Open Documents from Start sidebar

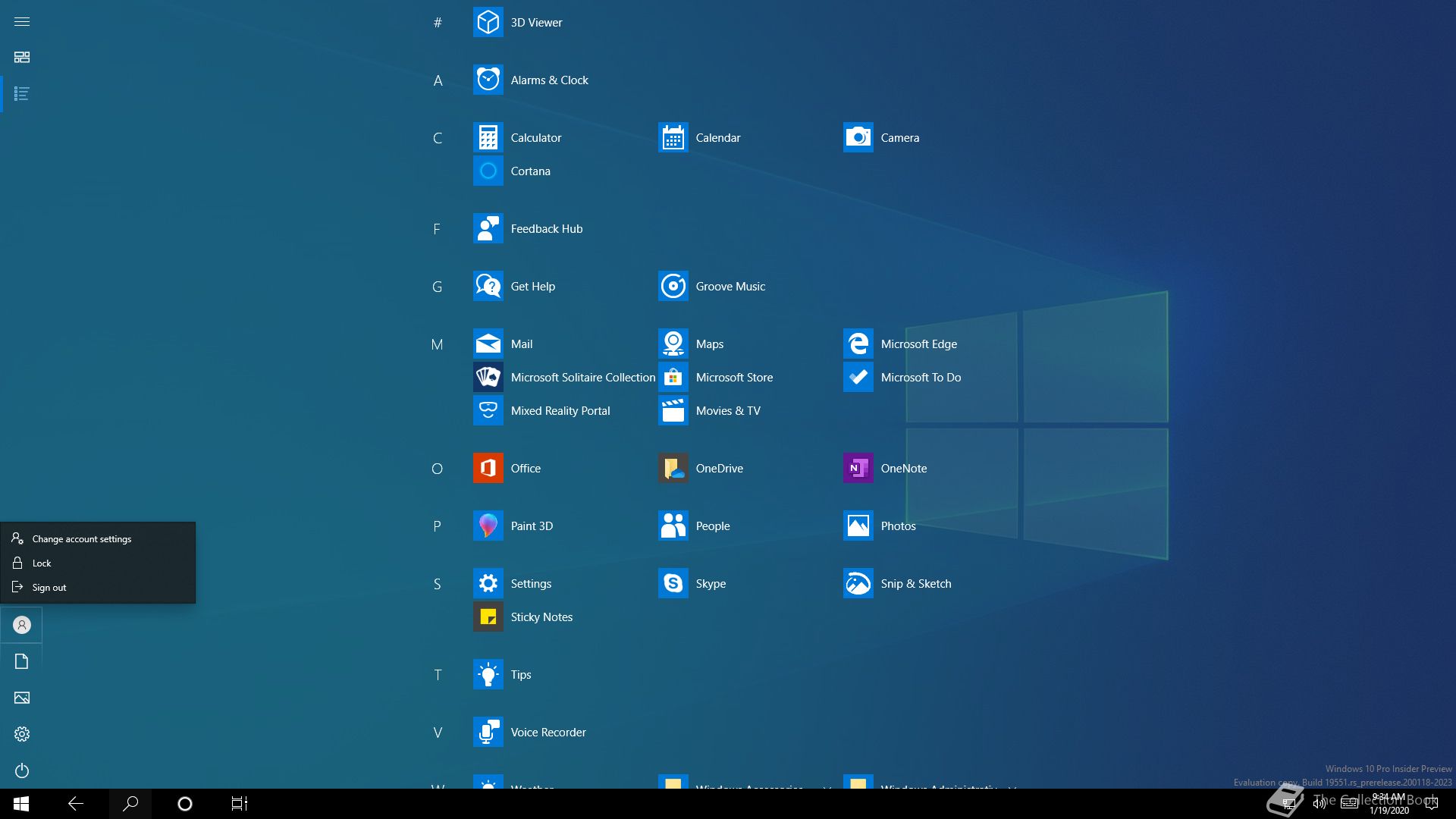(x=22, y=661)
